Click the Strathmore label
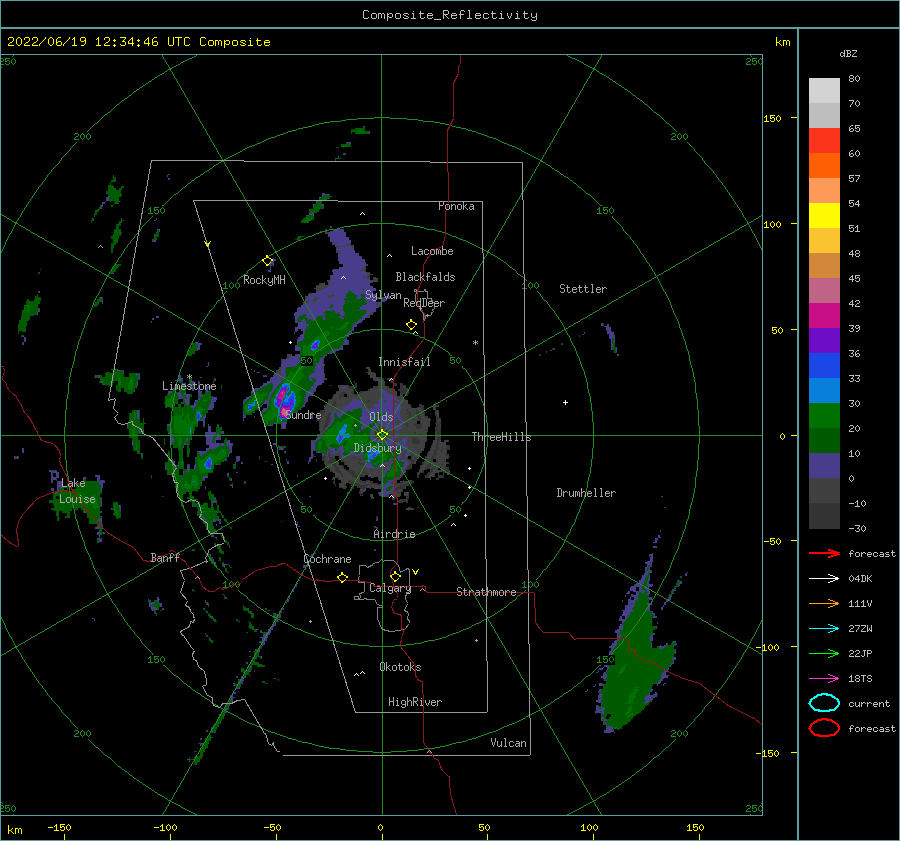The width and height of the screenshot is (900, 841). point(486,592)
